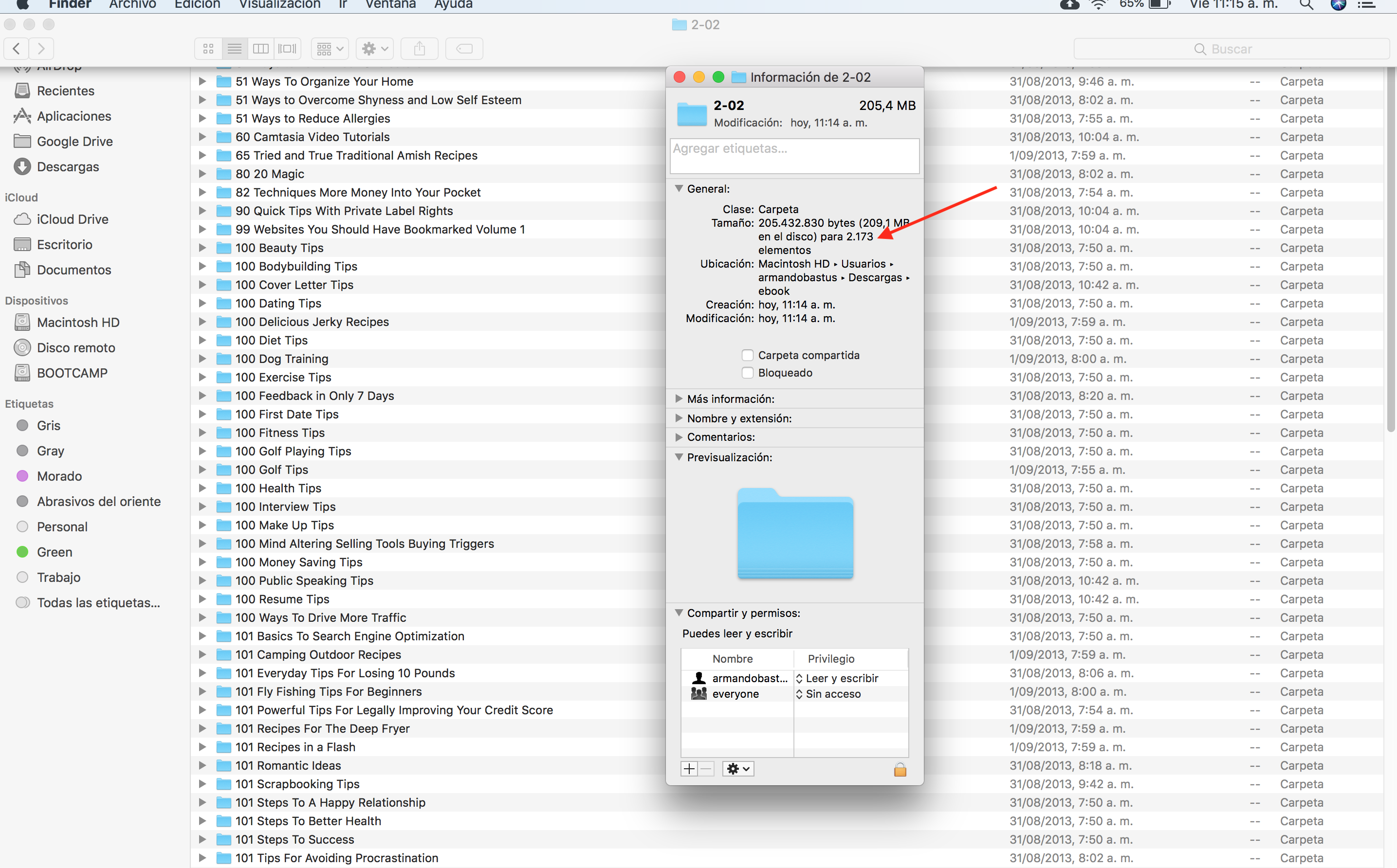Click the edit tags toolbar icon
The width and height of the screenshot is (1397, 868).
pyautogui.click(x=464, y=49)
